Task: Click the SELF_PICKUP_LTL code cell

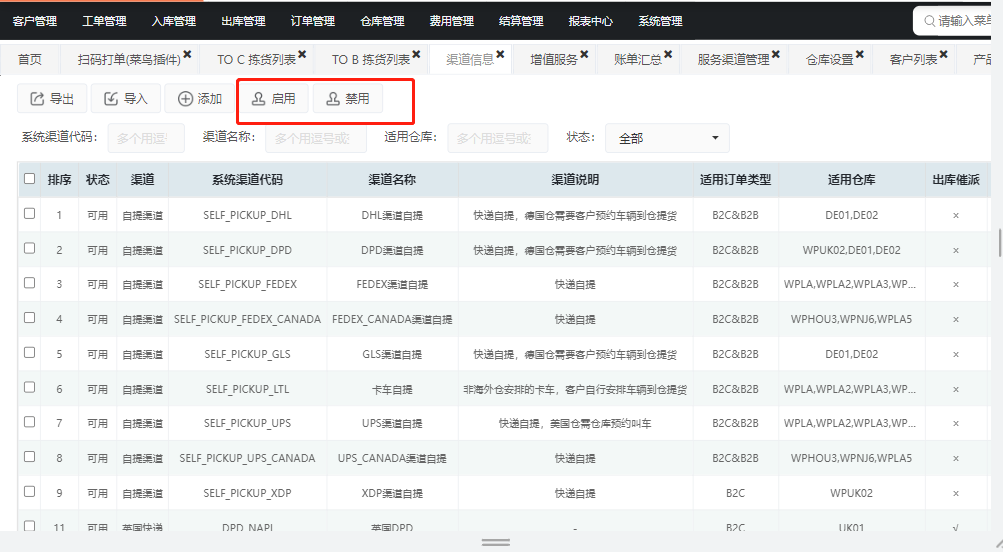Action: tap(248, 389)
